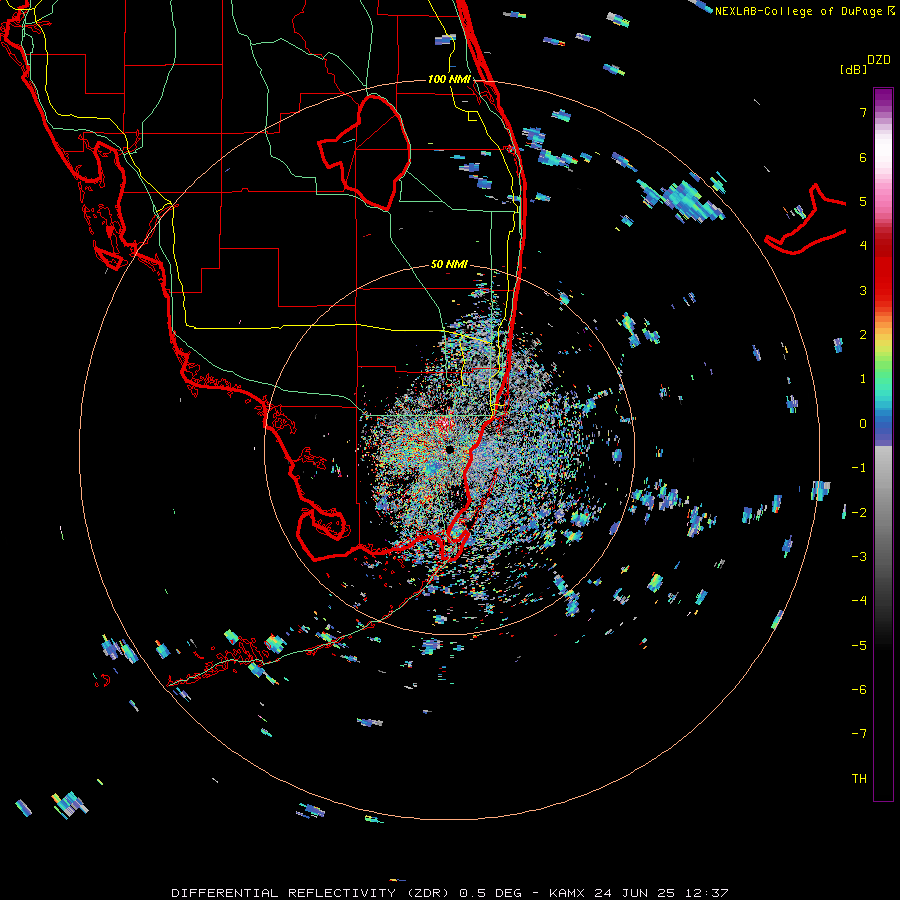The height and width of the screenshot is (900, 900).
Task: Click the 4 dB tick label on the scale
Action: coord(863,246)
